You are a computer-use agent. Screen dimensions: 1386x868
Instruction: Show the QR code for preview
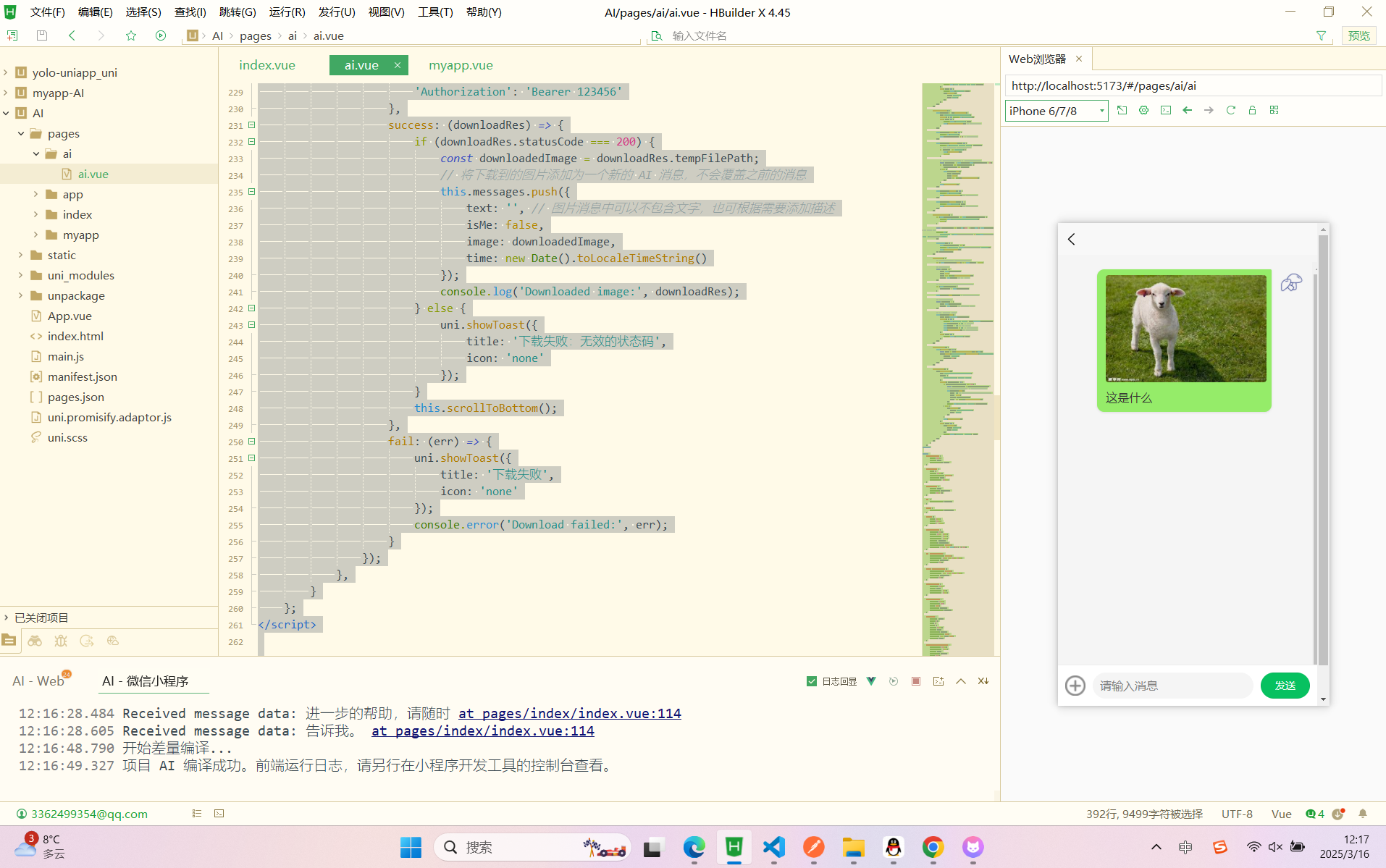(x=1274, y=110)
